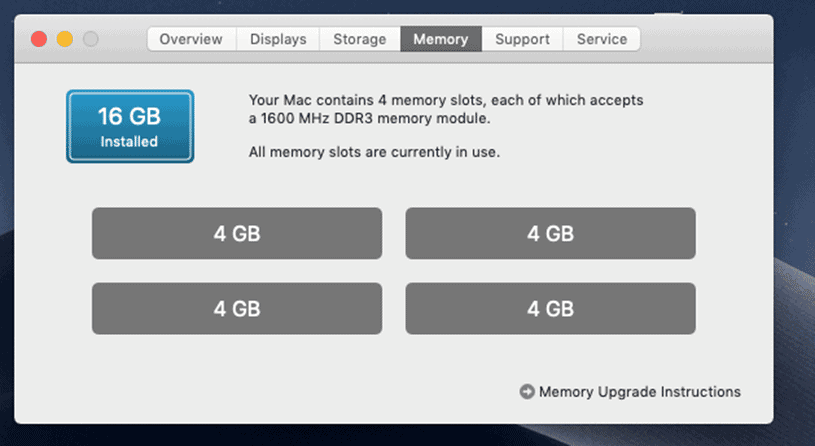Minimize the window with the yellow button
This screenshot has height=446, width=815.
65,39
